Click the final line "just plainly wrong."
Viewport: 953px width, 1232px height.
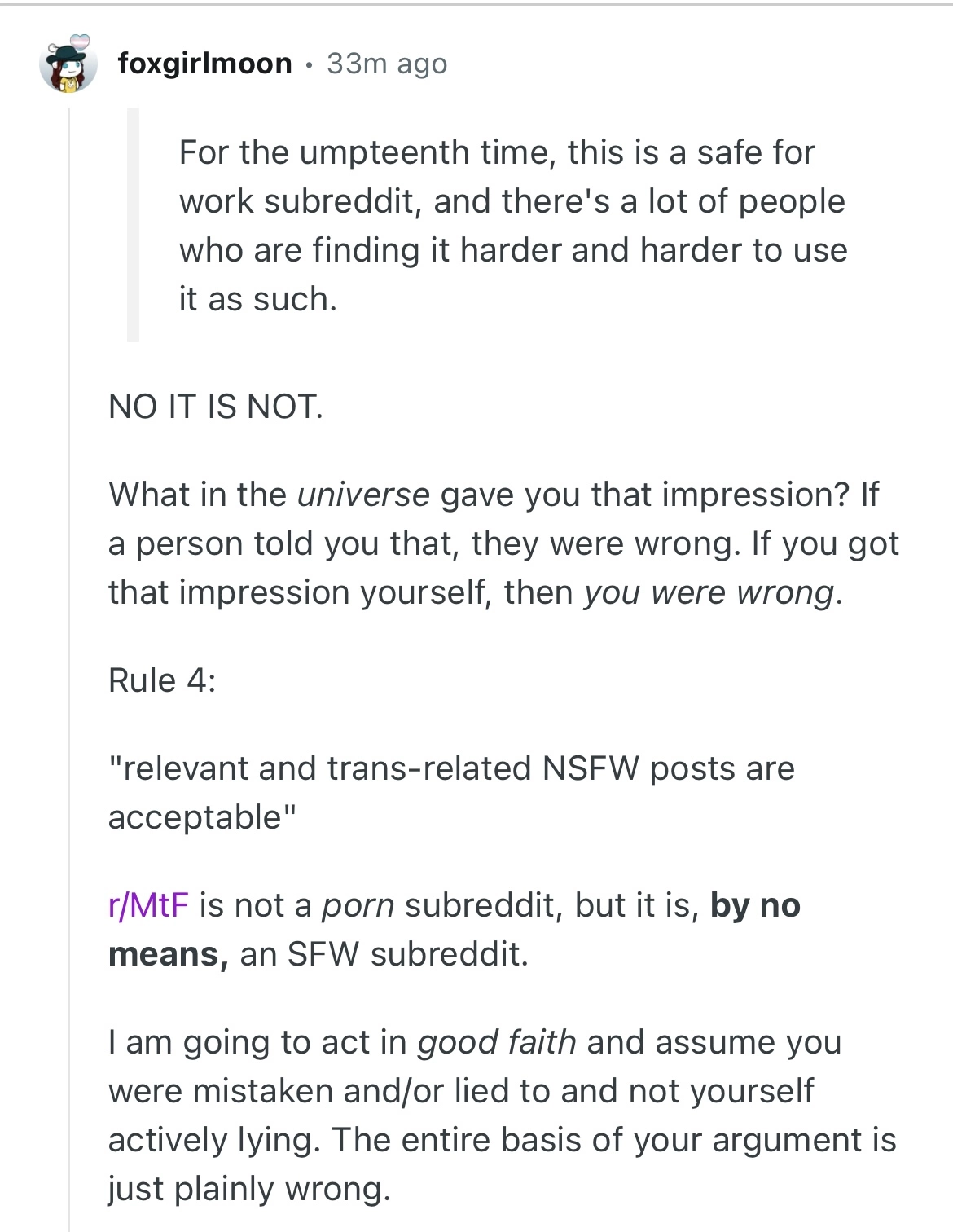pyautogui.click(x=249, y=1189)
